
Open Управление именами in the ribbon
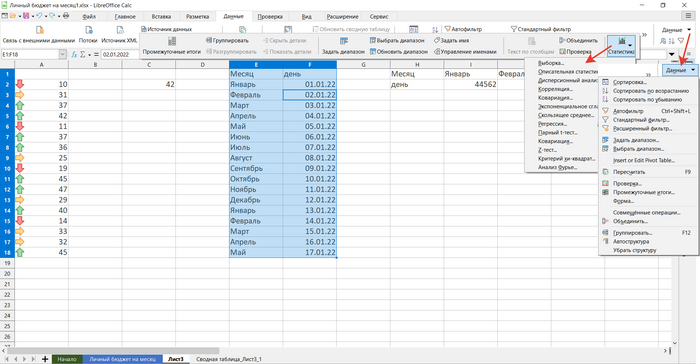[x=465, y=51]
